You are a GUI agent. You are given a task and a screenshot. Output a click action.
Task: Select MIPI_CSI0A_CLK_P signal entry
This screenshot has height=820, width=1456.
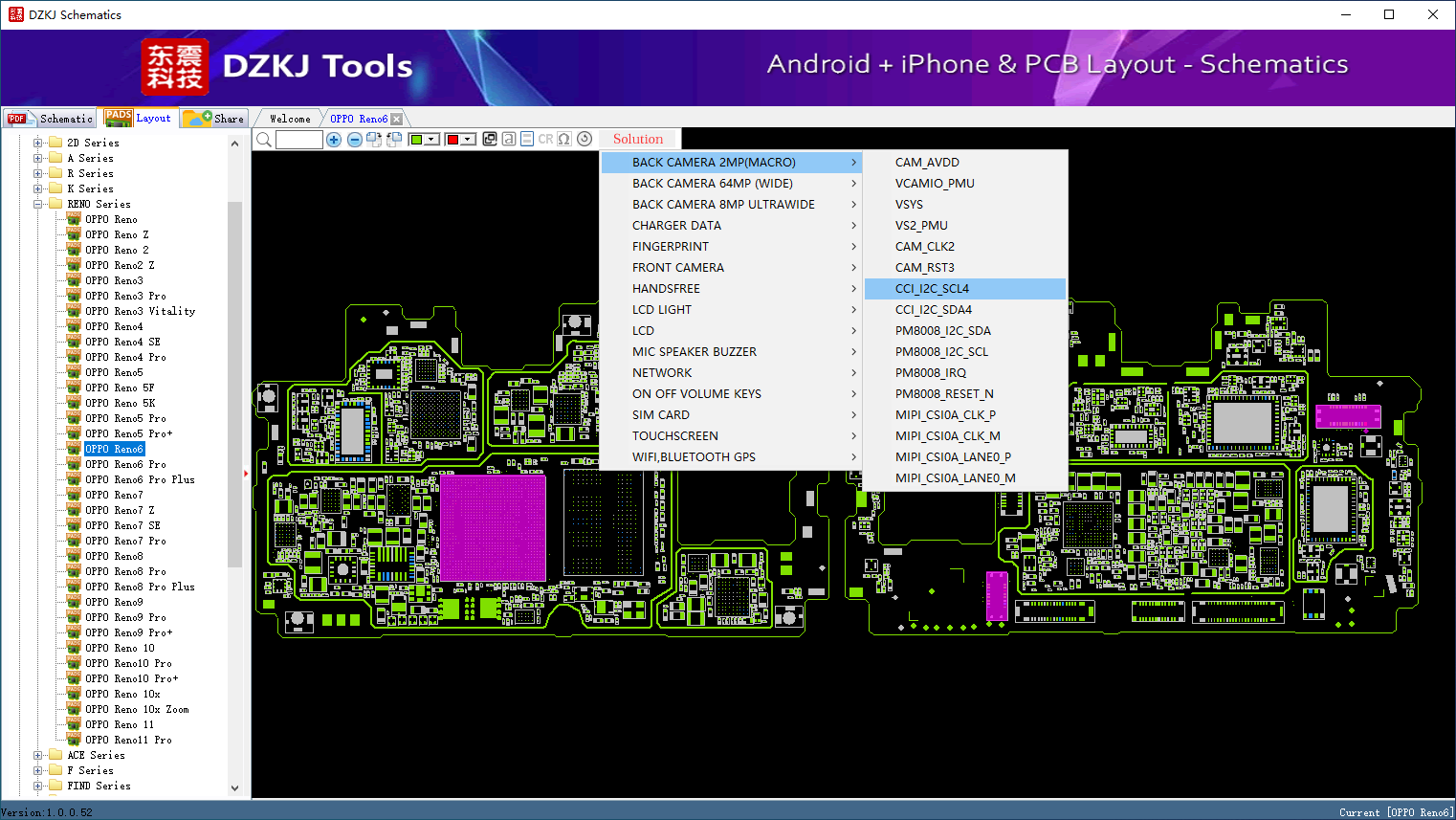965,415
